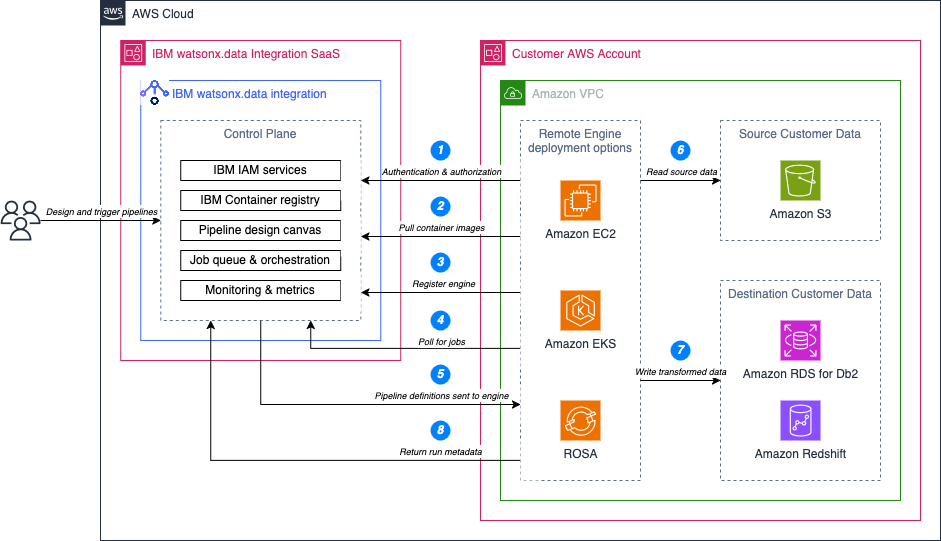This screenshot has width=941, height=541.
Task: Click the Destination Customer Data heading
Action: [799, 294]
